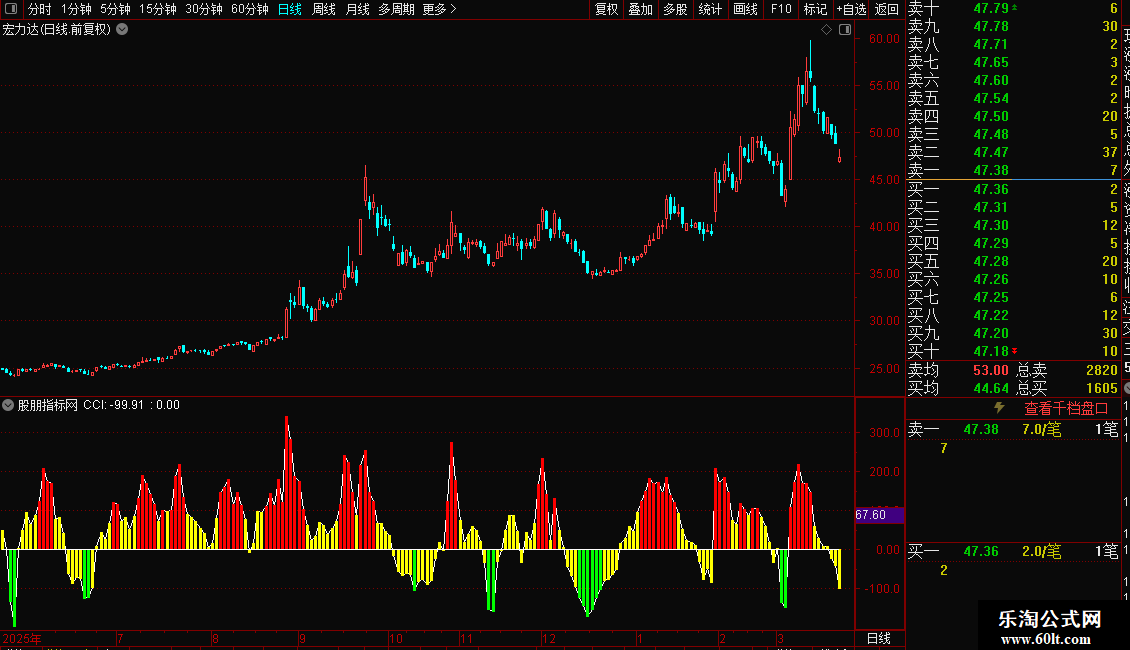Open the 画线 drawing tools
This screenshot has width=1130, height=650.
coord(745,9)
